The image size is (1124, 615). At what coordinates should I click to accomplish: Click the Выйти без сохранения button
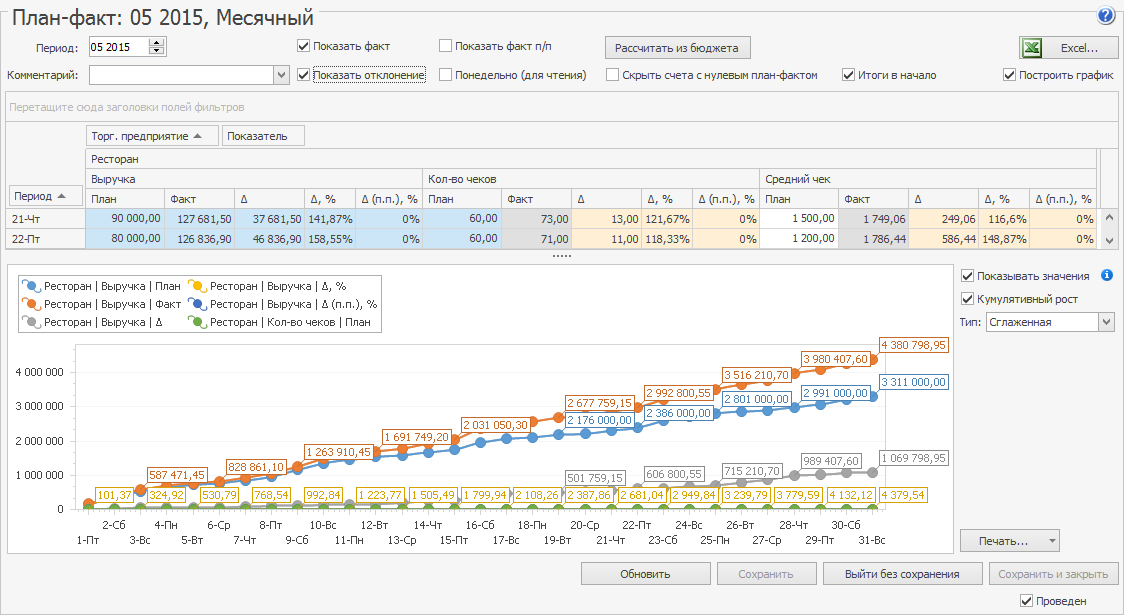pos(901,574)
